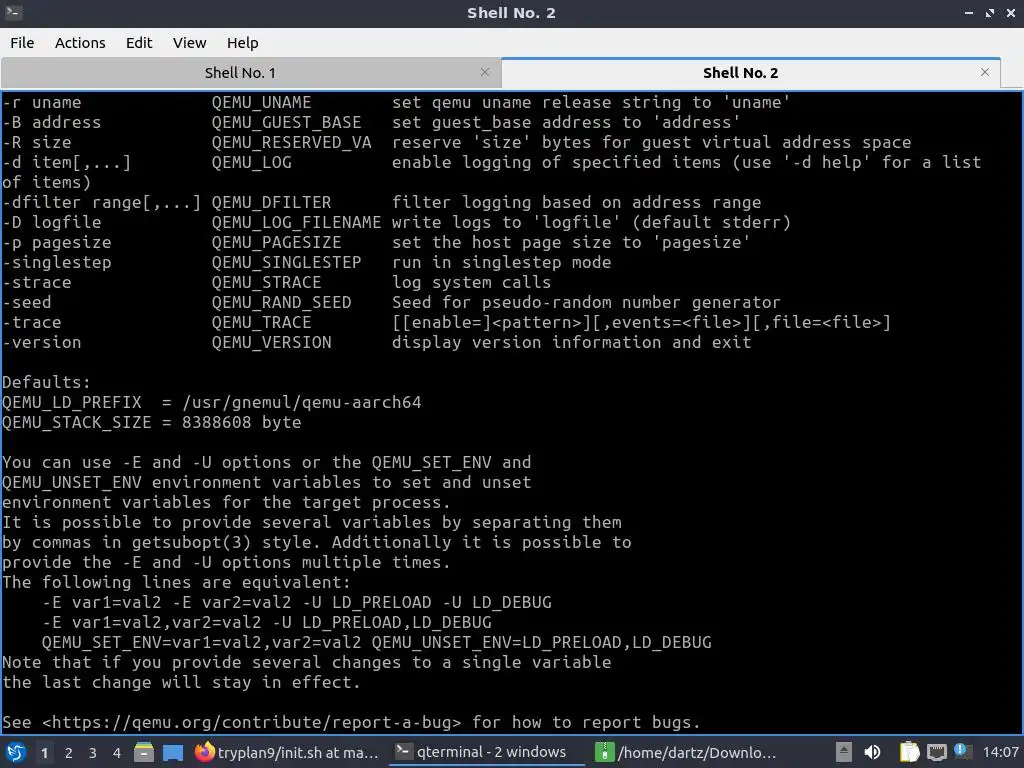Click the QEMU_TRACE variable text
The image size is (1024, 768).
261,323
